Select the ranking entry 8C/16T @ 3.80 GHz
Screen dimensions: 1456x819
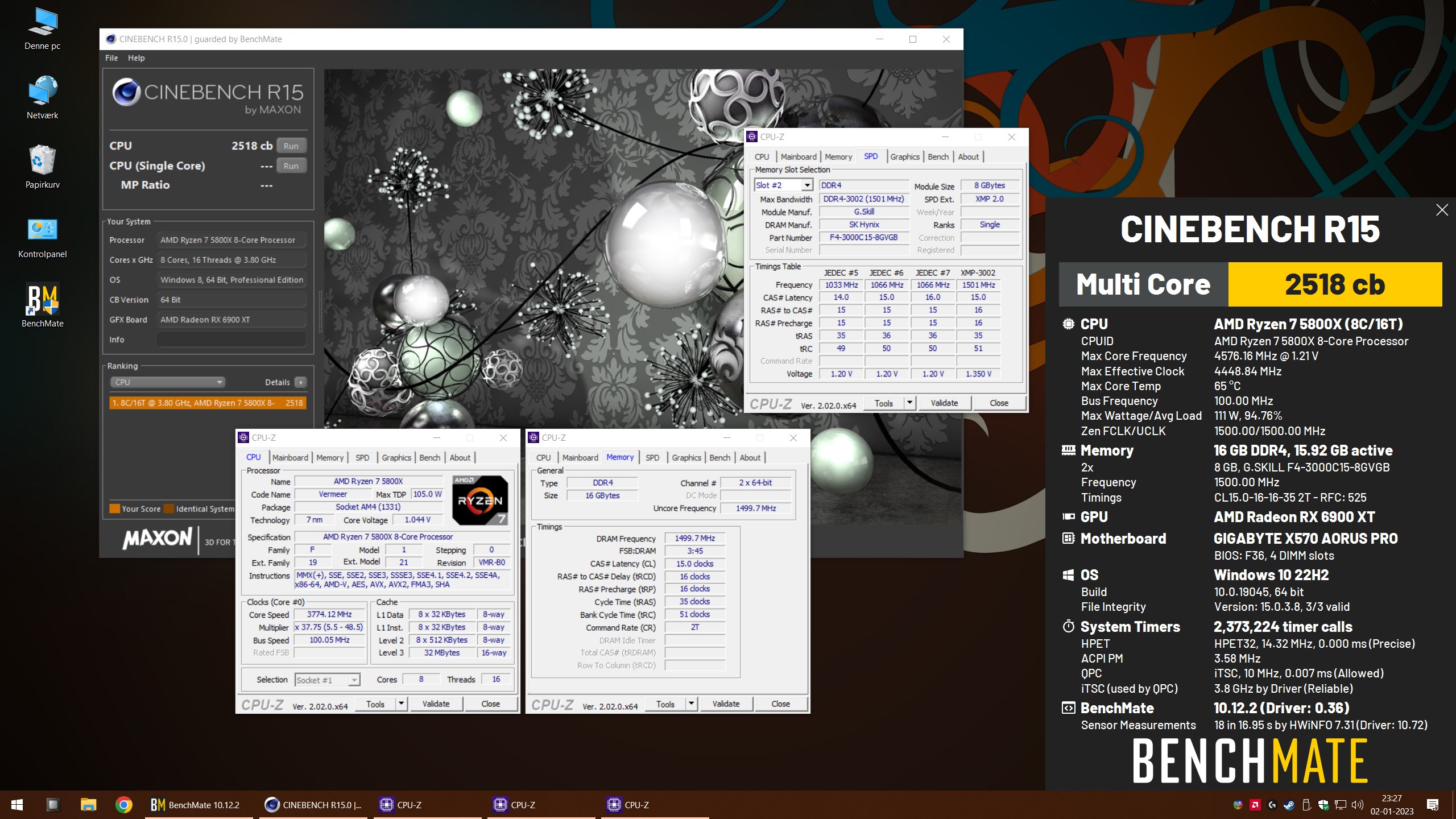208,403
